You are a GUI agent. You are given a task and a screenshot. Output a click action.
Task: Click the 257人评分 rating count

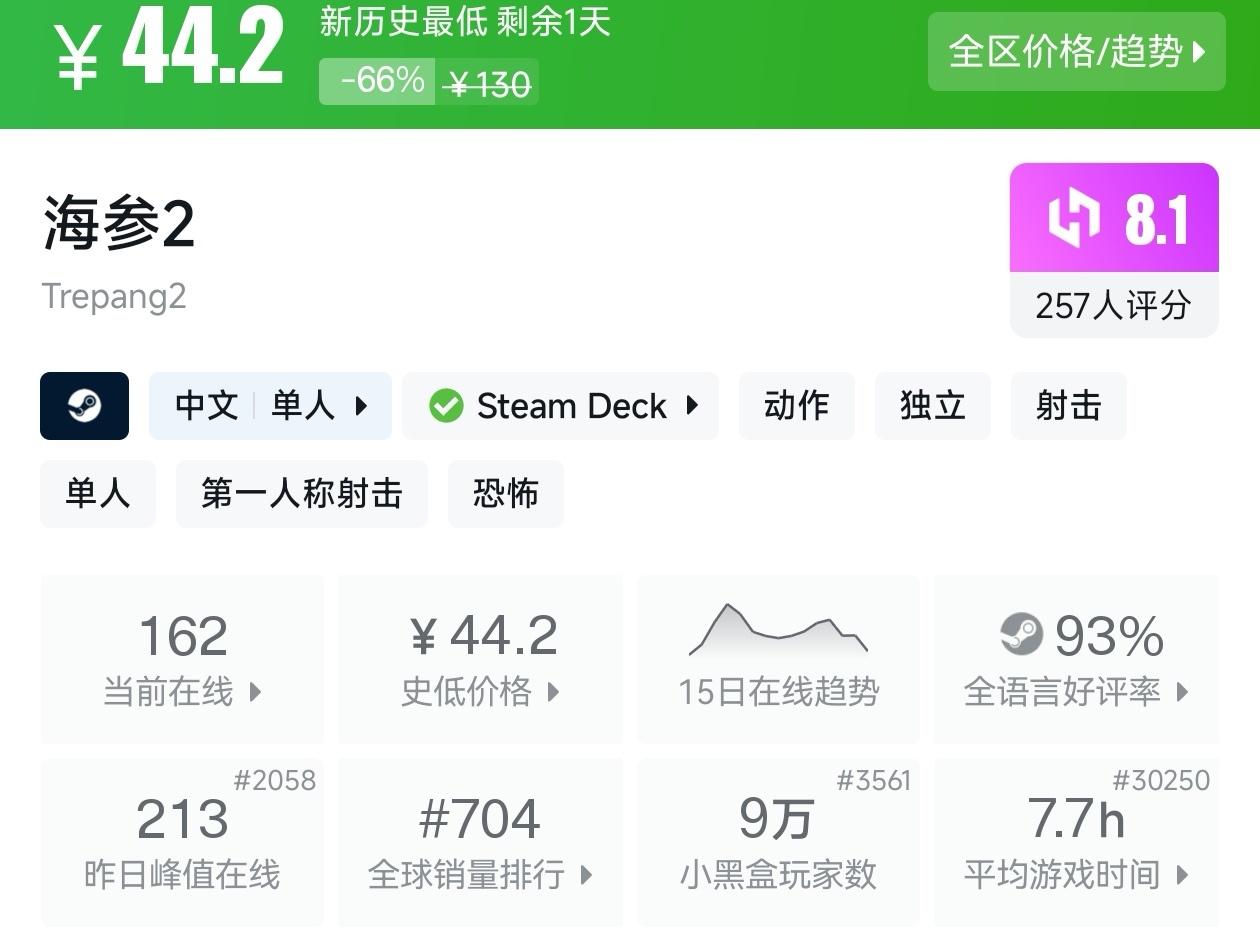(x=1113, y=306)
